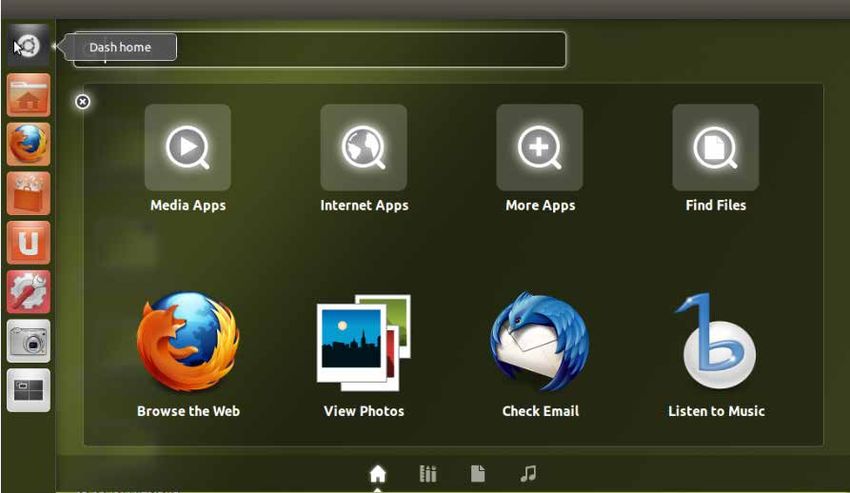This screenshot has width=850, height=493.
Task: Switch to the Files lens tab
Action: point(478,473)
